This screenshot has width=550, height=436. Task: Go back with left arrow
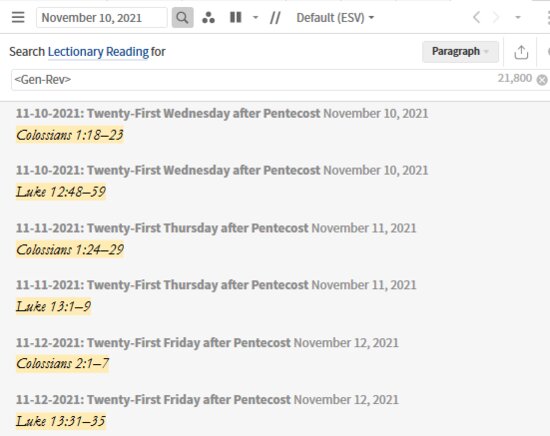[x=476, y=17]
